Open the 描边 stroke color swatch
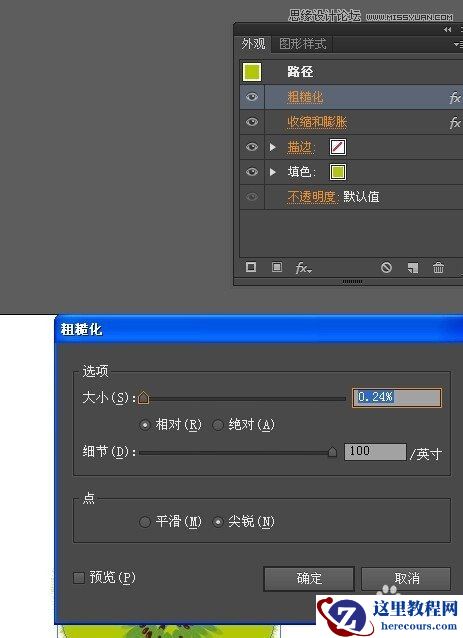The width and height of the screenshot is (463, 638). 338,147
